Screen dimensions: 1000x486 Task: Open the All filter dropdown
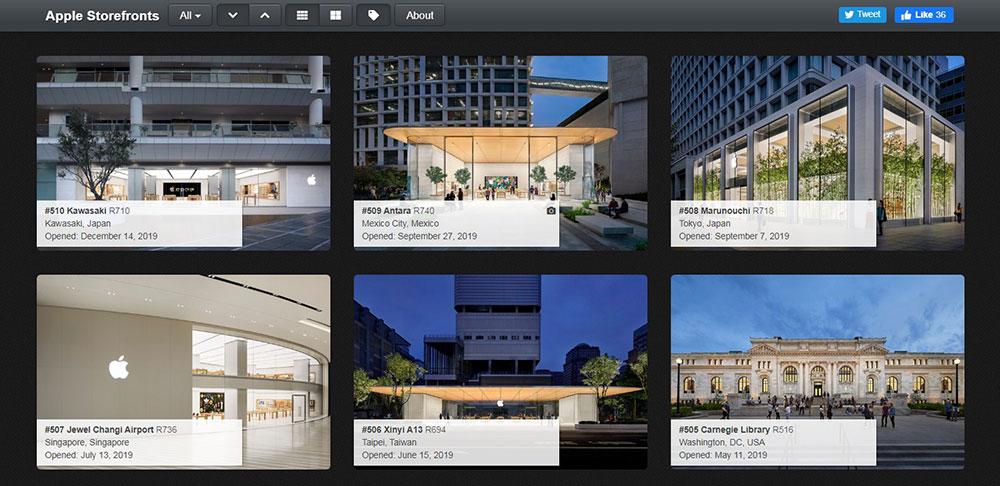click(190, 15)
